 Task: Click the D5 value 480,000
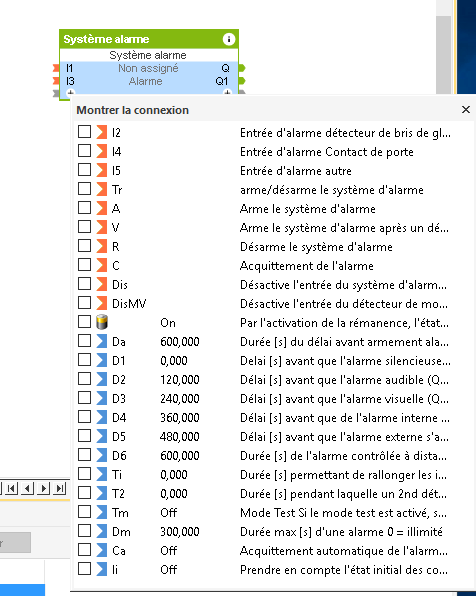click(x=180, y=437)
